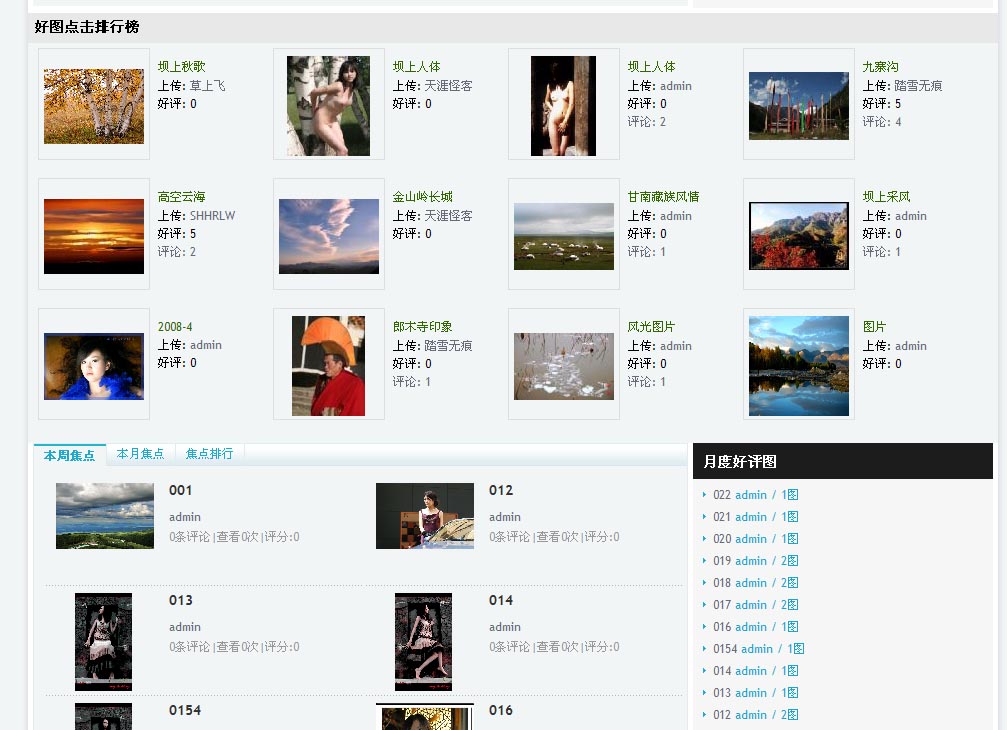Open the 坝上秋歌 photo thumbnail
Viewport: 1007px width, 730px height.
click(94, 106)
